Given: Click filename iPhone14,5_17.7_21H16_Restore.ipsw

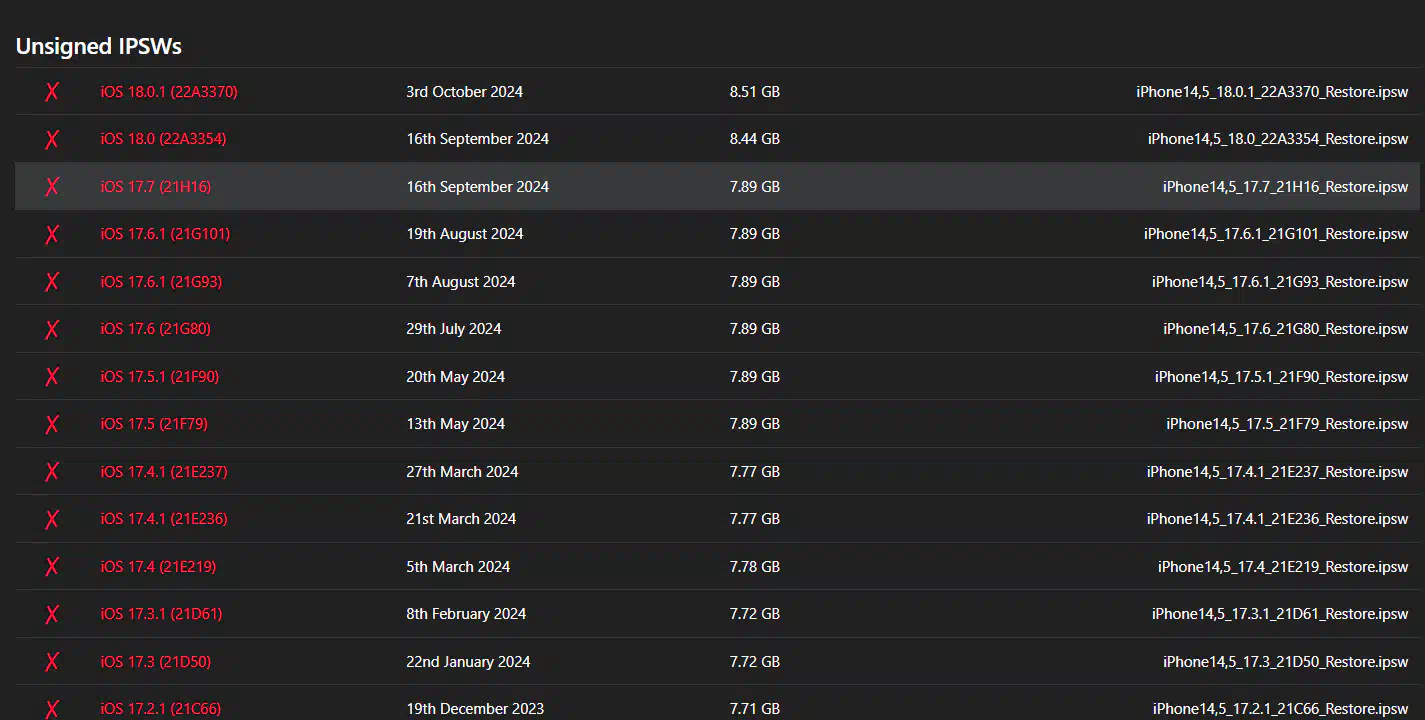Looking at the screenshot, I should [1285, 187].
